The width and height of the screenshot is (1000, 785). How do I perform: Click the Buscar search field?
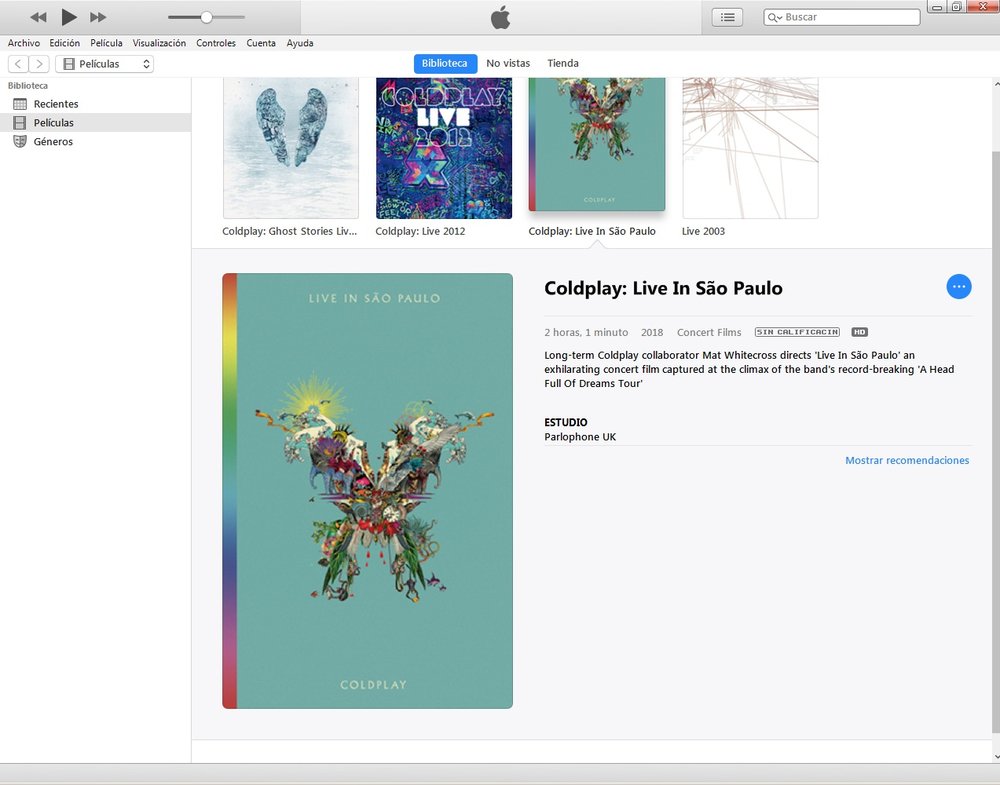click(x=842, y=17)
